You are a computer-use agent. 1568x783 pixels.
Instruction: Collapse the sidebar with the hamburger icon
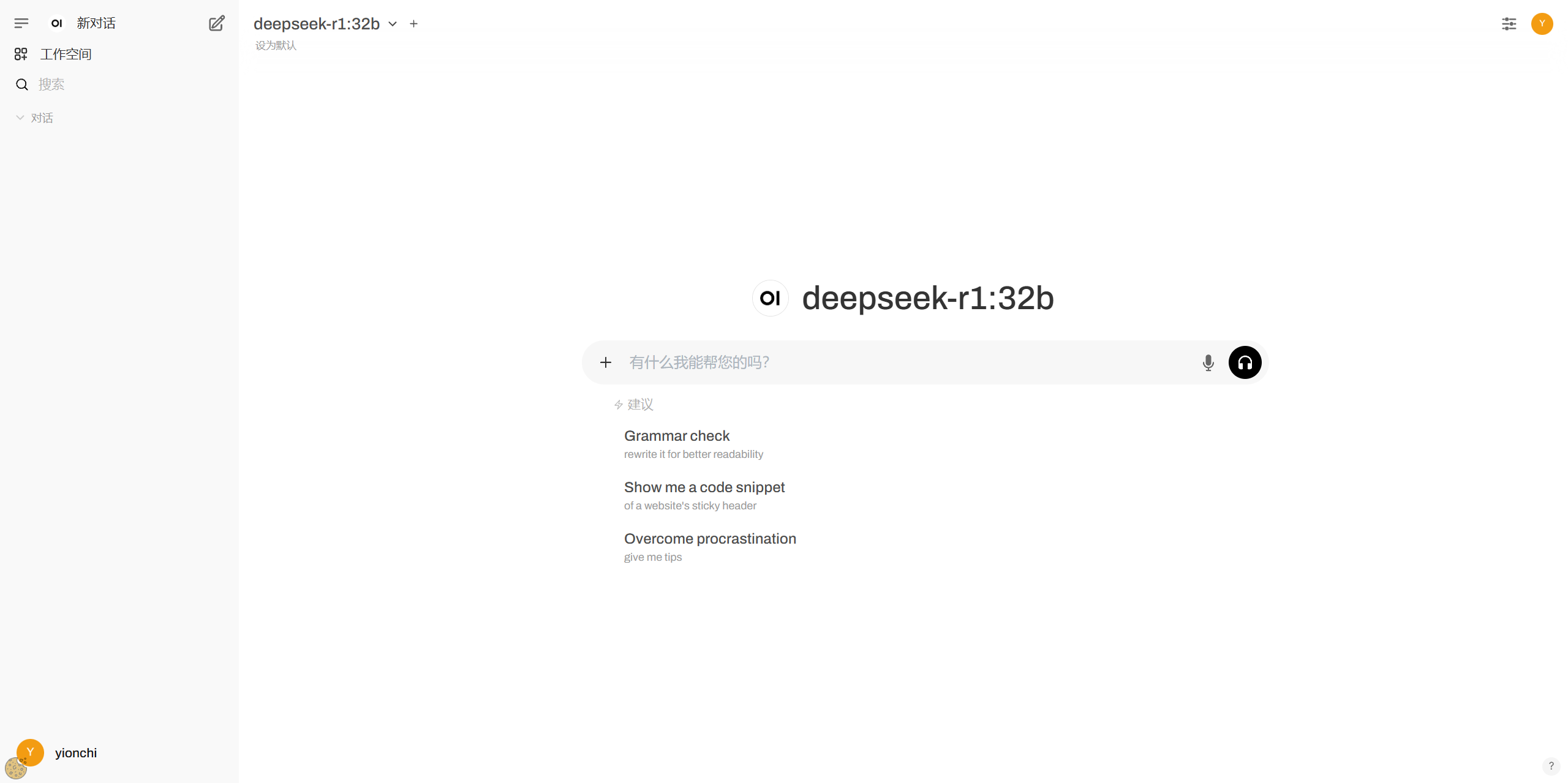point(21,23)
